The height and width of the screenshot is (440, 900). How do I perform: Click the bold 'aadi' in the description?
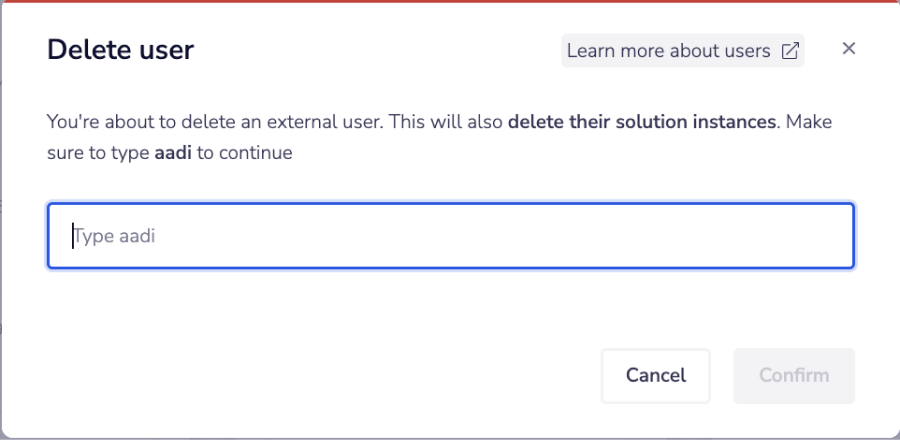[173, 154]
